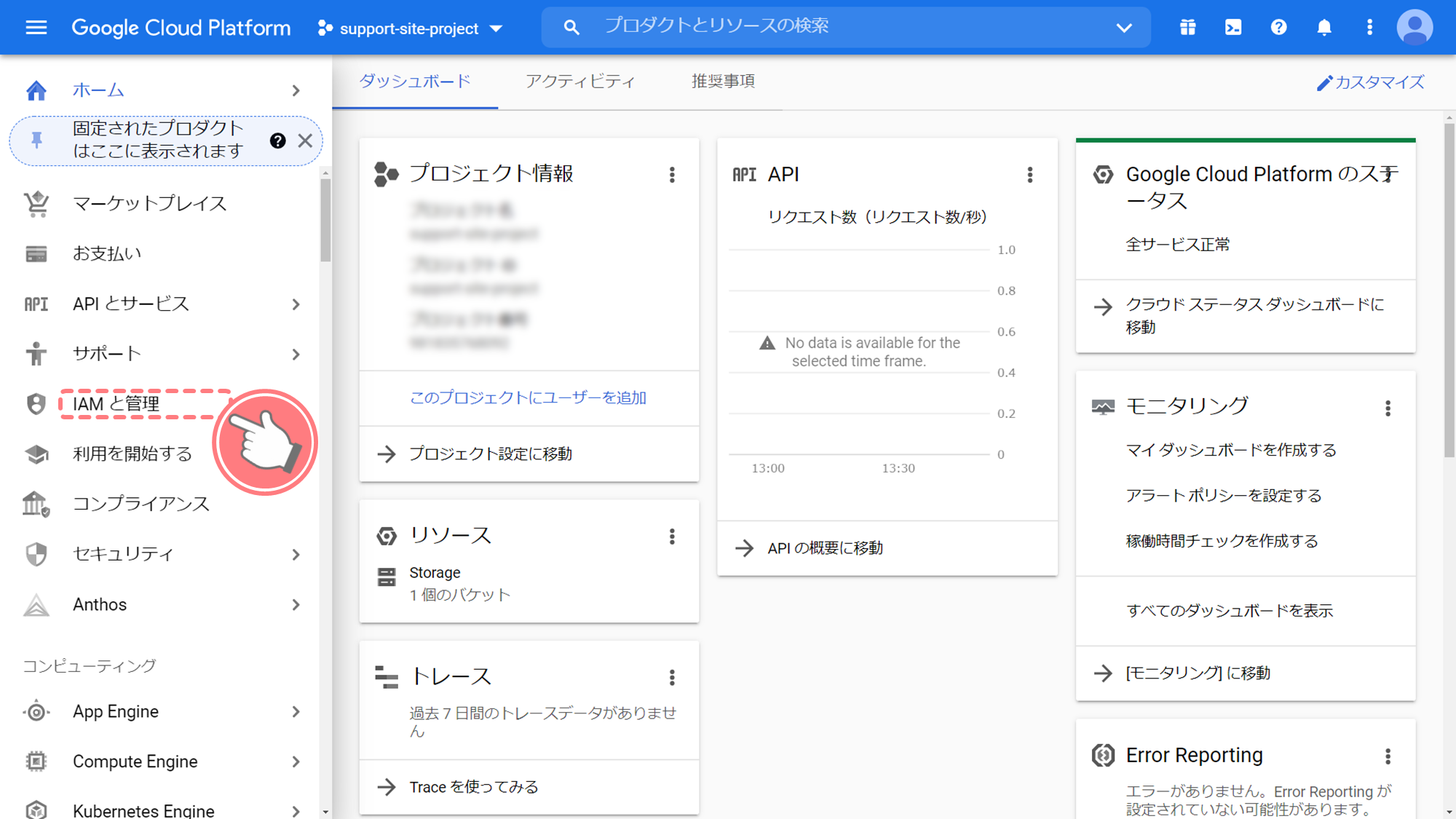Click the サポート person icon
Screen dimensions: 1456x819
coord(36,354)
